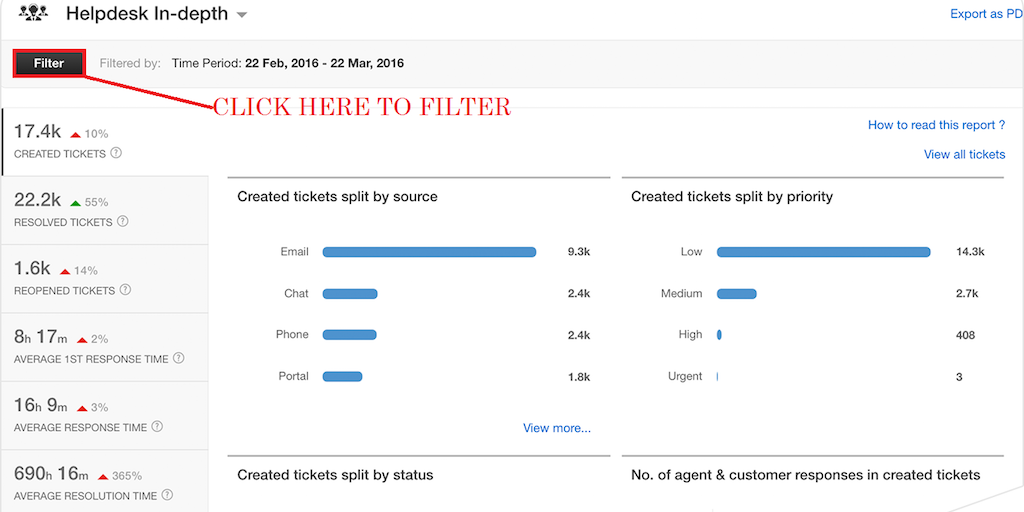Expand the Helpdesk In-depth report dropdown arrow

pyautogui.click(x=241, y=14)
